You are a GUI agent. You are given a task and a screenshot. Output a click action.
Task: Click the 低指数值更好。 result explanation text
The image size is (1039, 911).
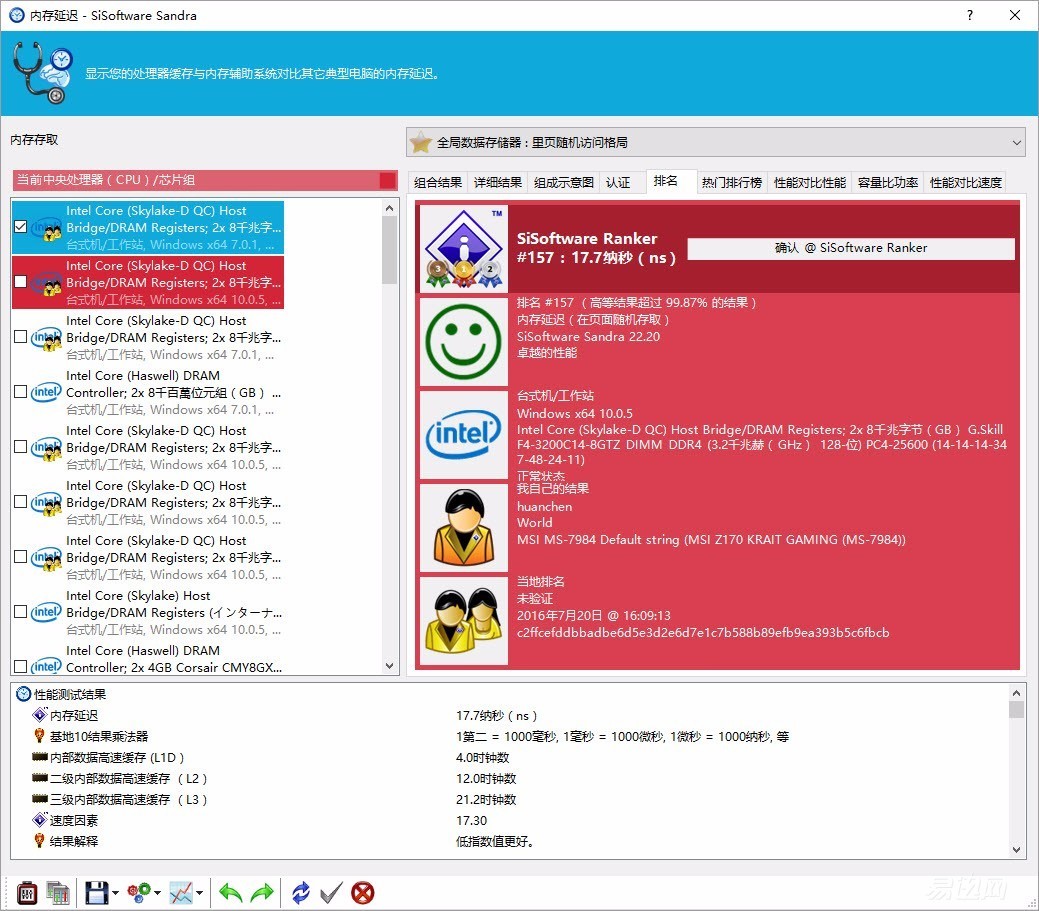pos(495,841)
